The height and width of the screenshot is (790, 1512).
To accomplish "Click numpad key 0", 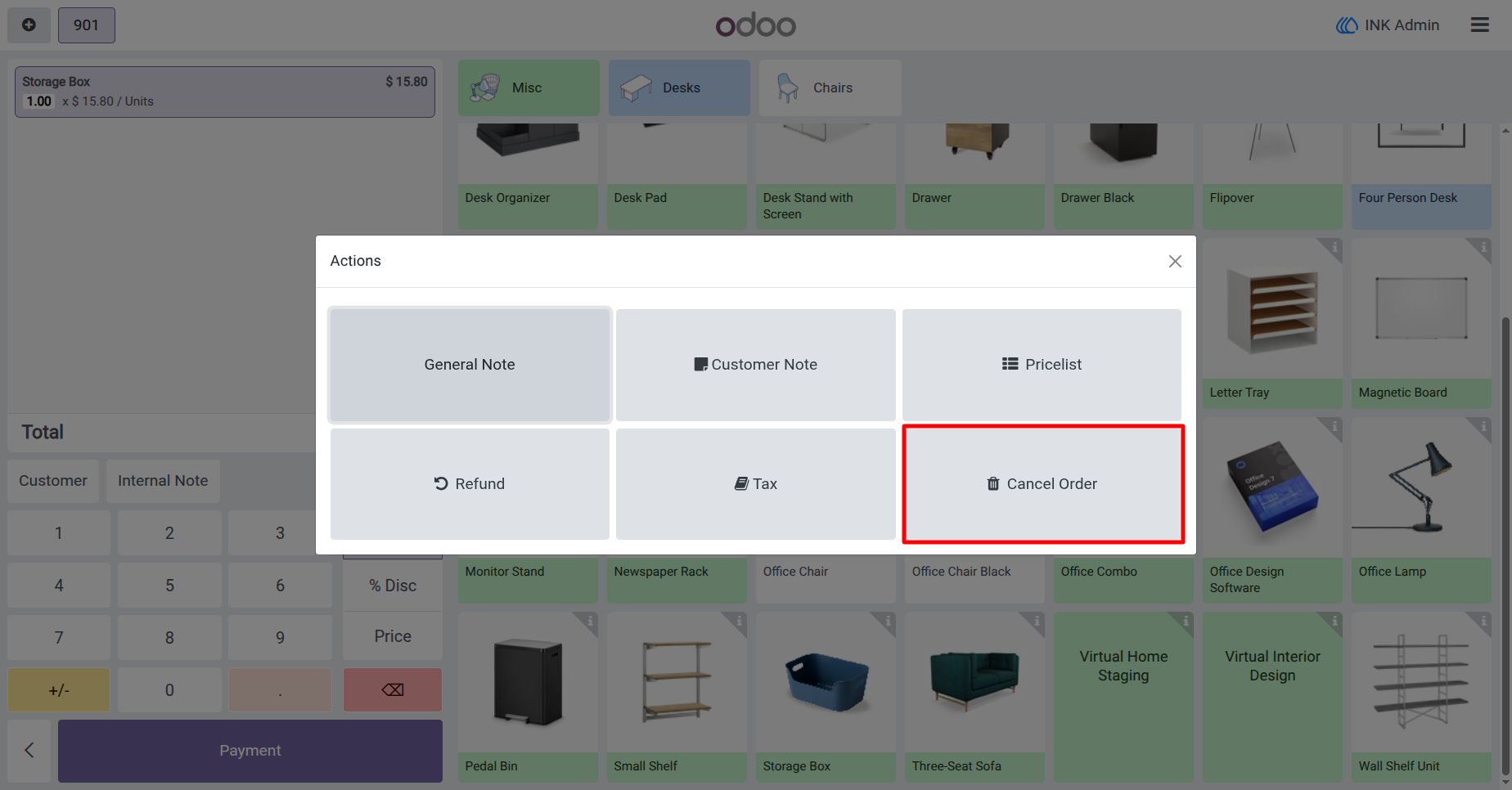I will pos(169,689).
